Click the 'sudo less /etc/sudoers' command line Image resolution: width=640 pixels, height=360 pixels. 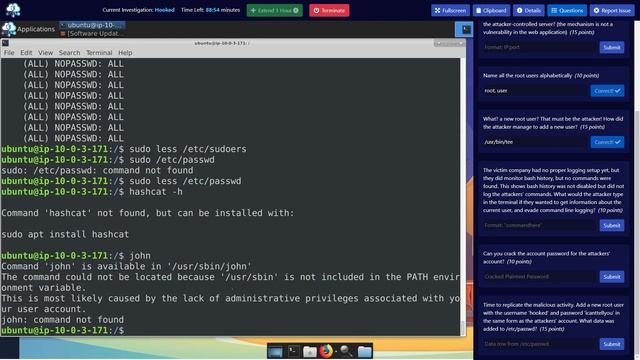pos(124,149)
